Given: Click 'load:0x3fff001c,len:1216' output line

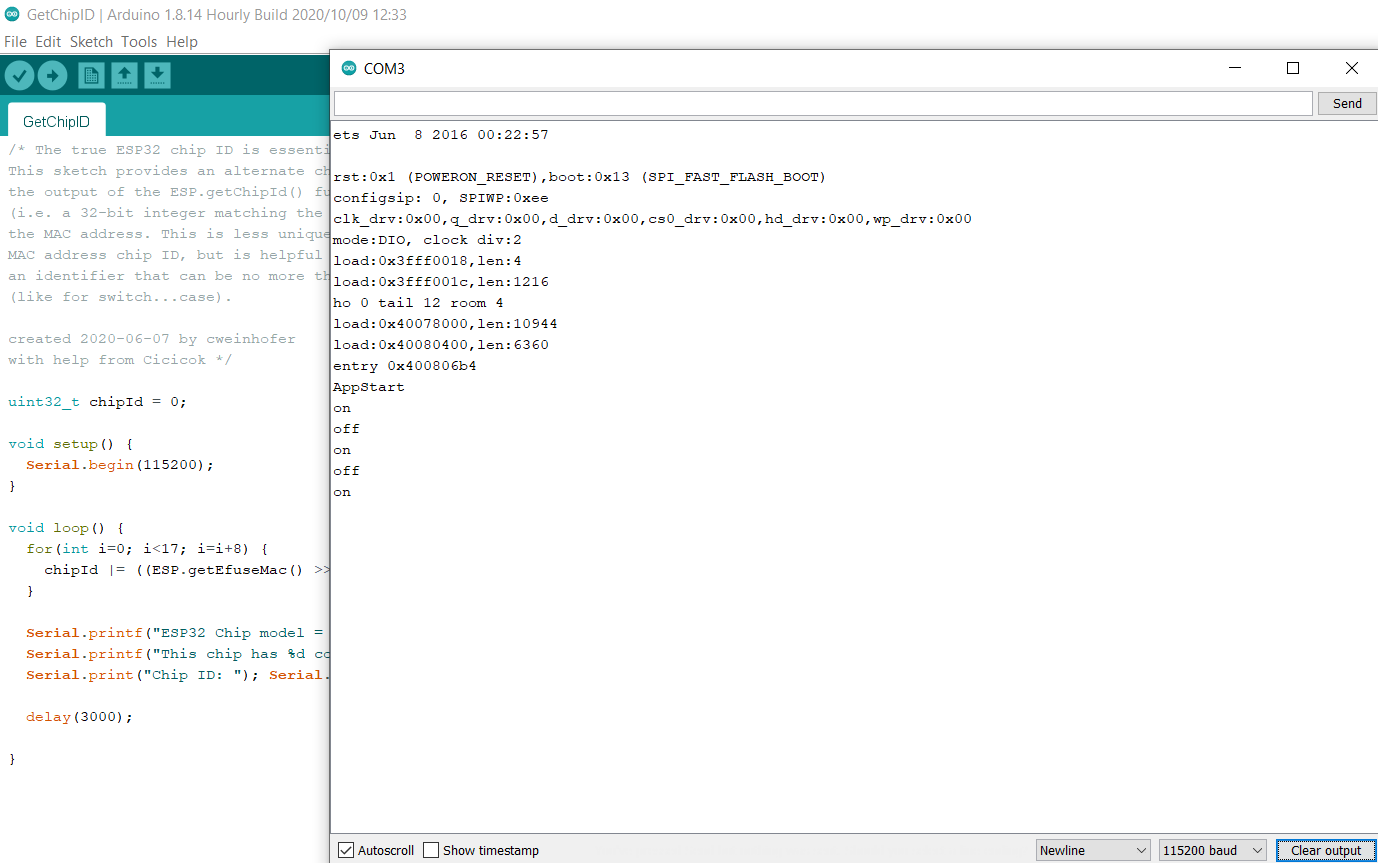Looking at the screenshot, I should (x=441, y=282).
